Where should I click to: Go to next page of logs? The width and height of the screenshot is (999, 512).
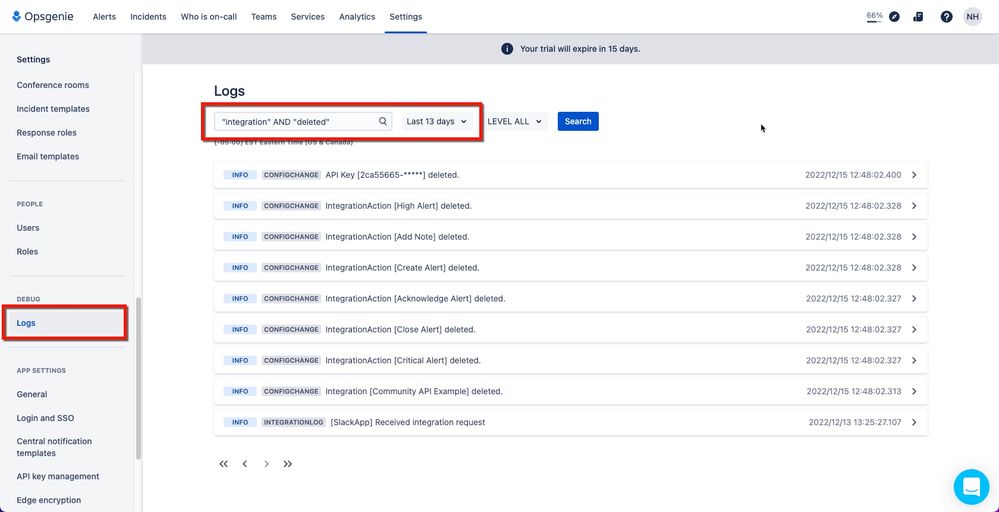266,464
